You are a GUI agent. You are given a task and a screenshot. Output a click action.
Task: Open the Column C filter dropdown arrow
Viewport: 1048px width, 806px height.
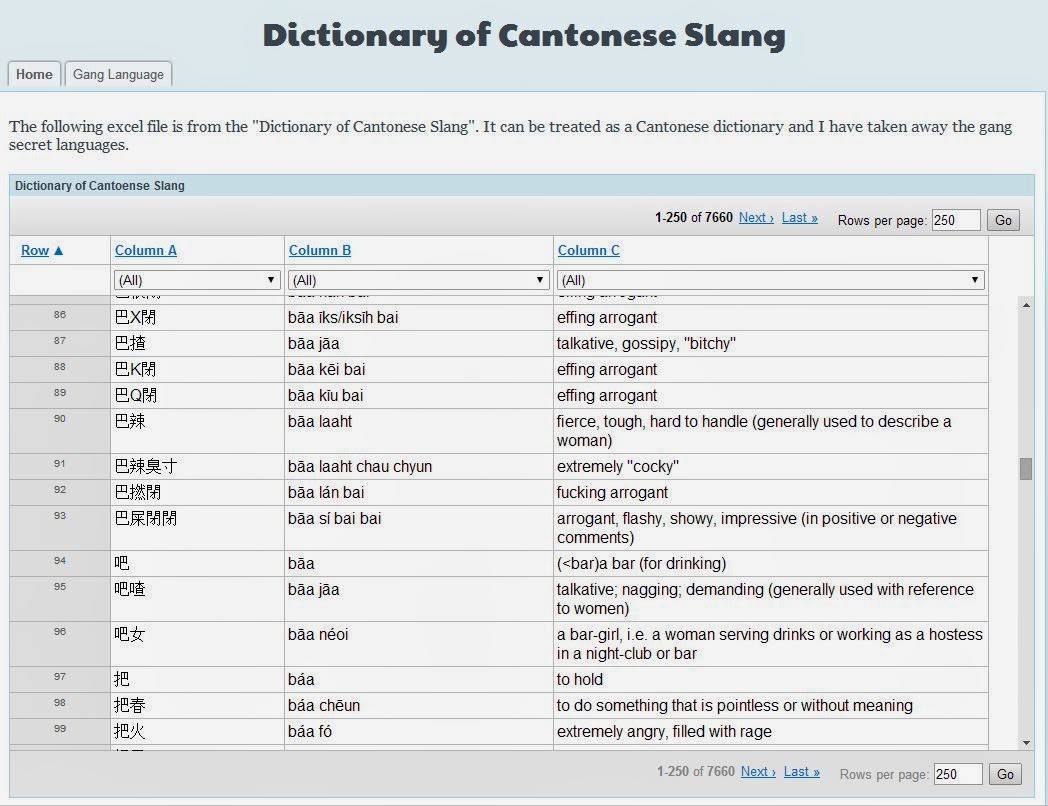coord(973,280)
